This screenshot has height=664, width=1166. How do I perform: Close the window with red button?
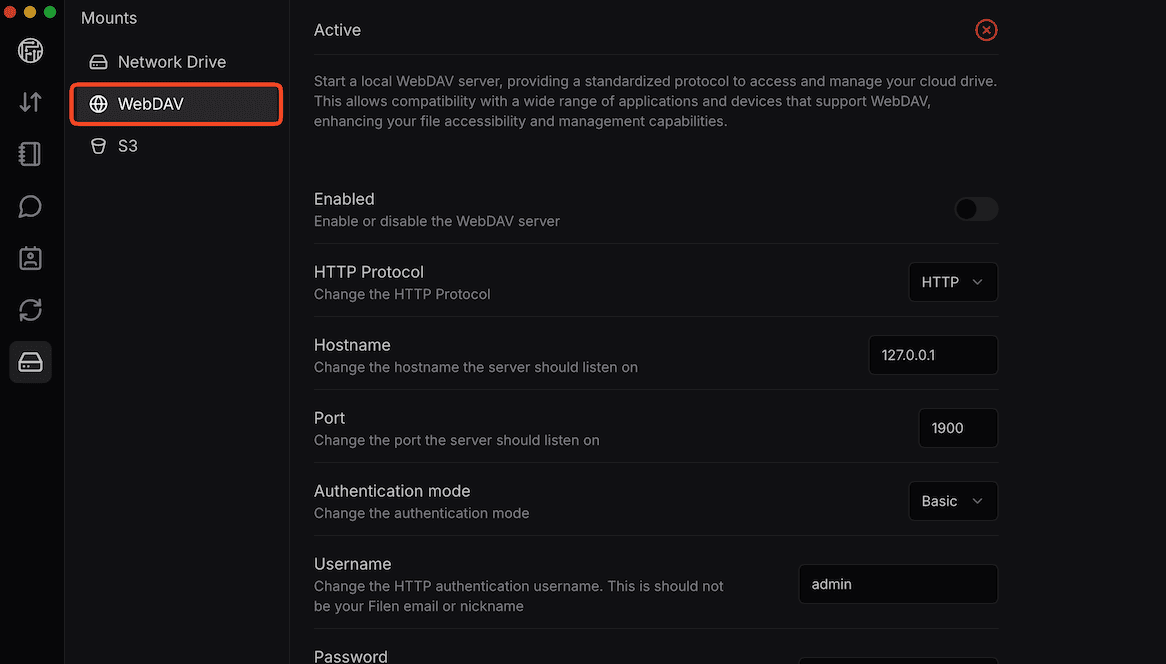pyautogui.click(x=11, y=11)
